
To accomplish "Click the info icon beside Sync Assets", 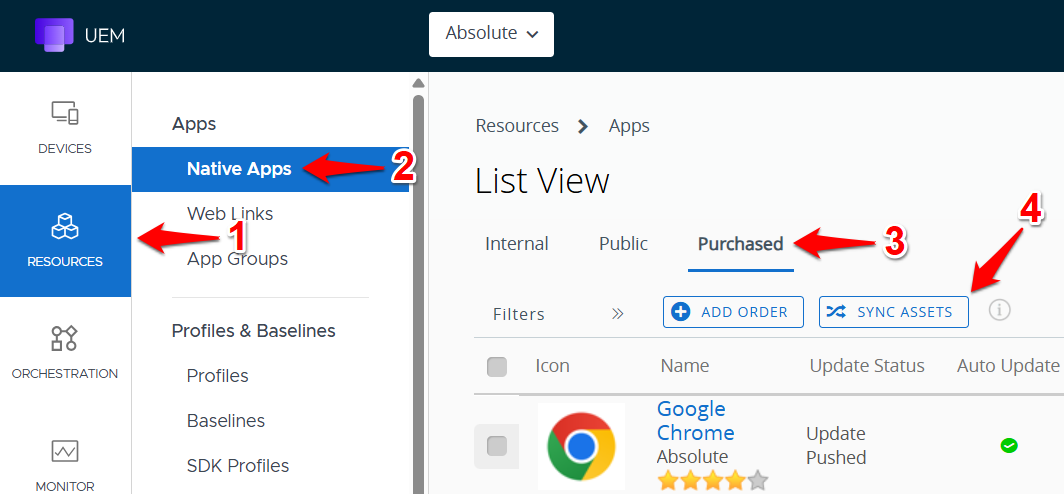I will [999, 311].
